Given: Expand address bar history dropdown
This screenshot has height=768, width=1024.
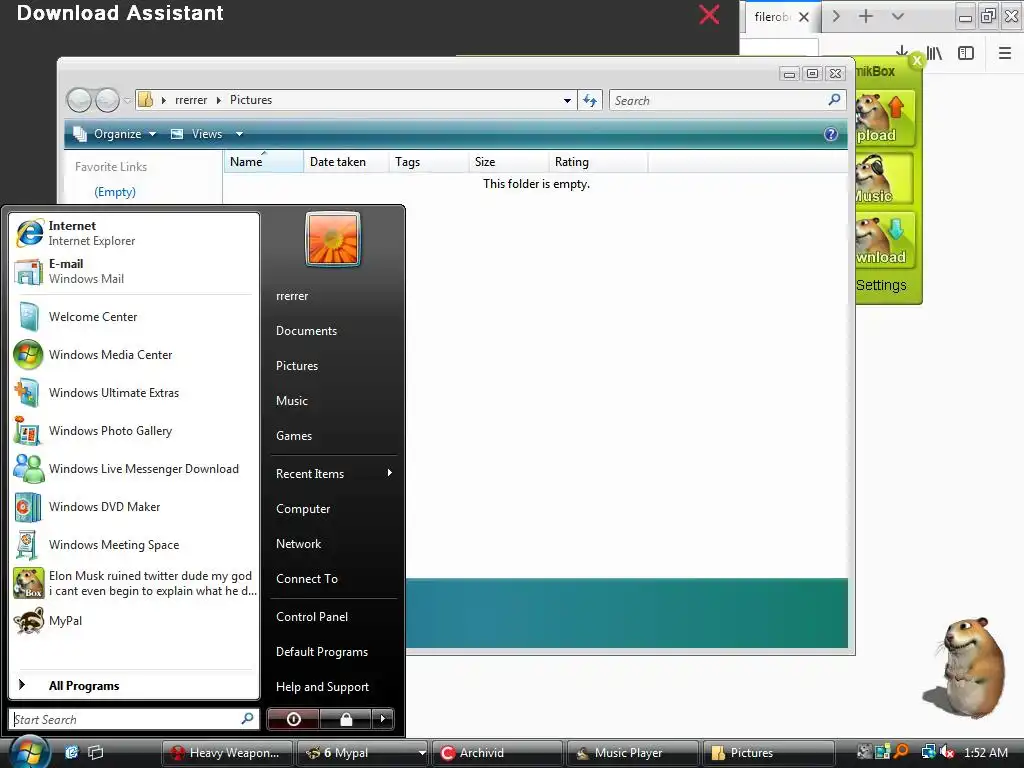Looking at the screenshot, I should coord(567,100).
